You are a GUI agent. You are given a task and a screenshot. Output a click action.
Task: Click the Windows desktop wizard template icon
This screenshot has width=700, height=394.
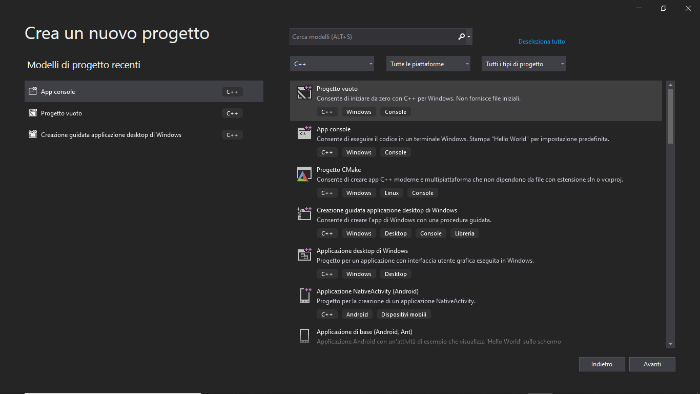pos(304,214)
